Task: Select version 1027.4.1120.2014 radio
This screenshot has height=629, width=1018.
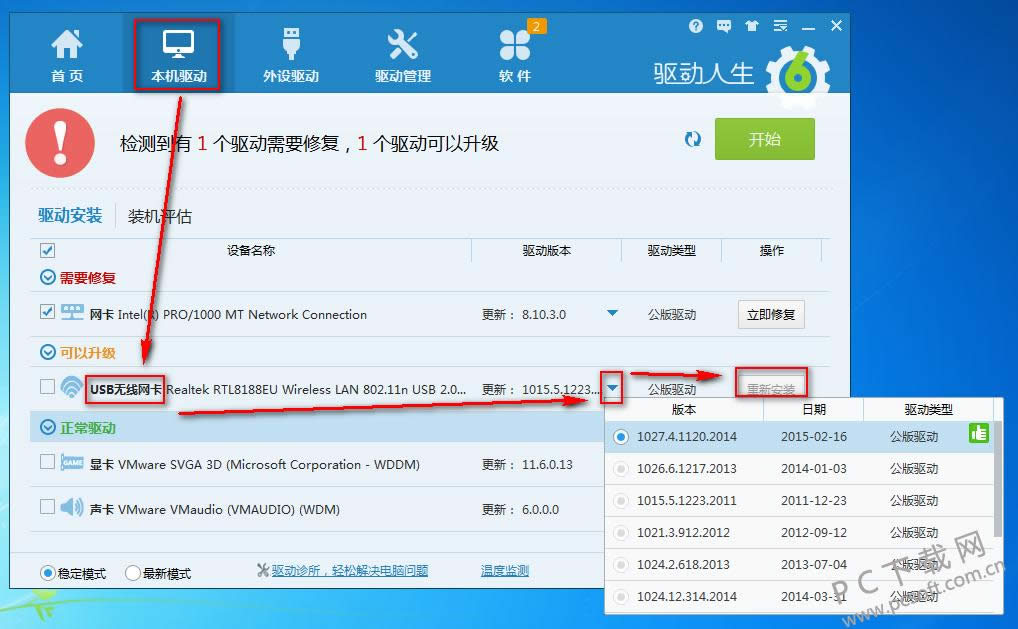Action: pos(621,437)
